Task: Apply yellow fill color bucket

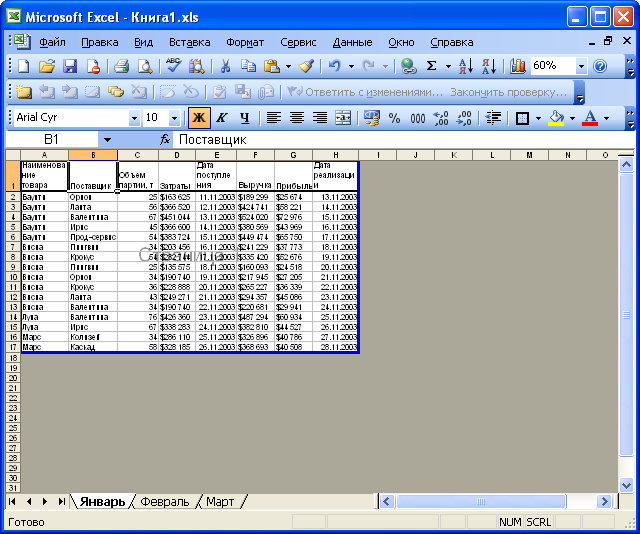Action: coord(556,118)
